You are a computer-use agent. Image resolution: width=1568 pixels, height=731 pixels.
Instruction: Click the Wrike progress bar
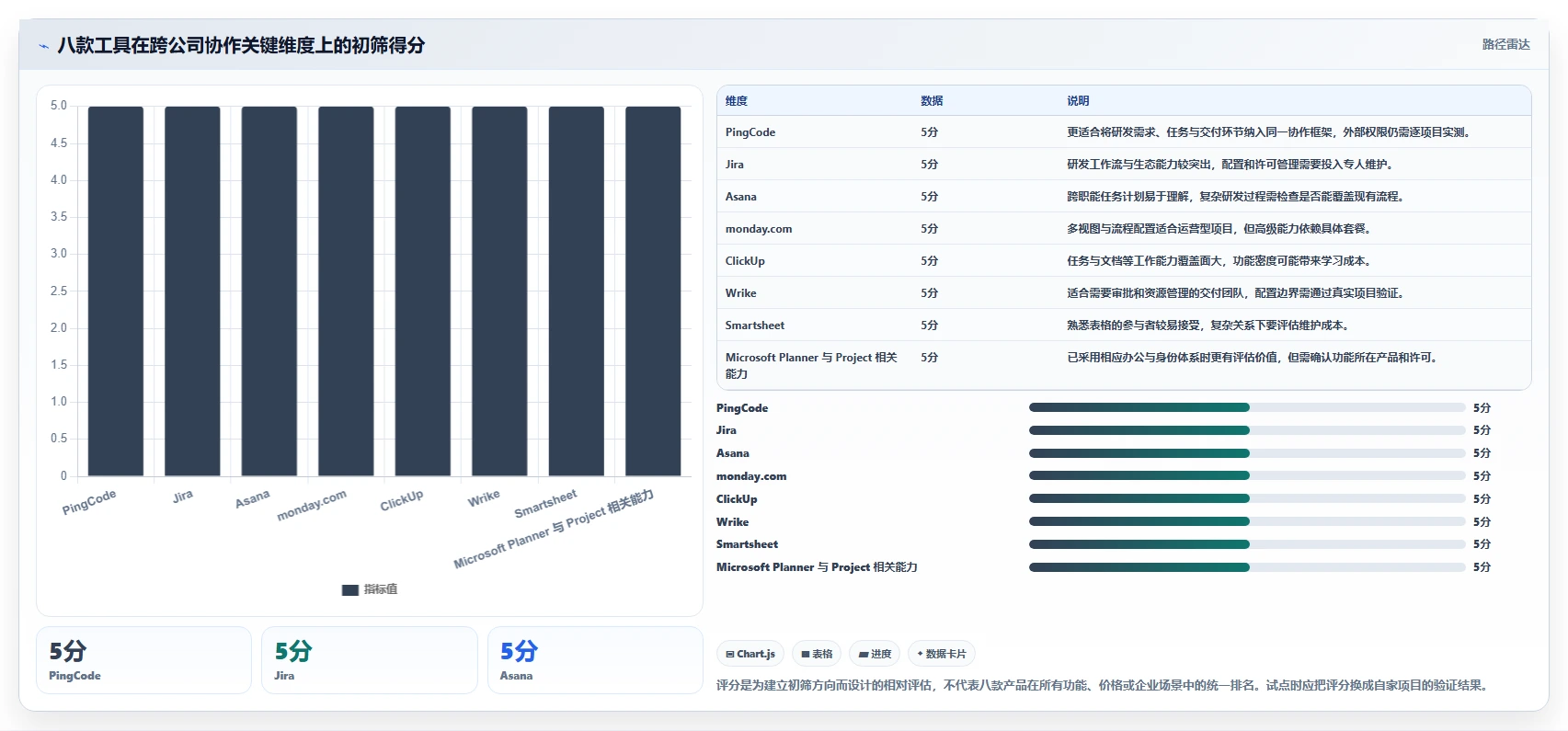tap(1247, 521)
